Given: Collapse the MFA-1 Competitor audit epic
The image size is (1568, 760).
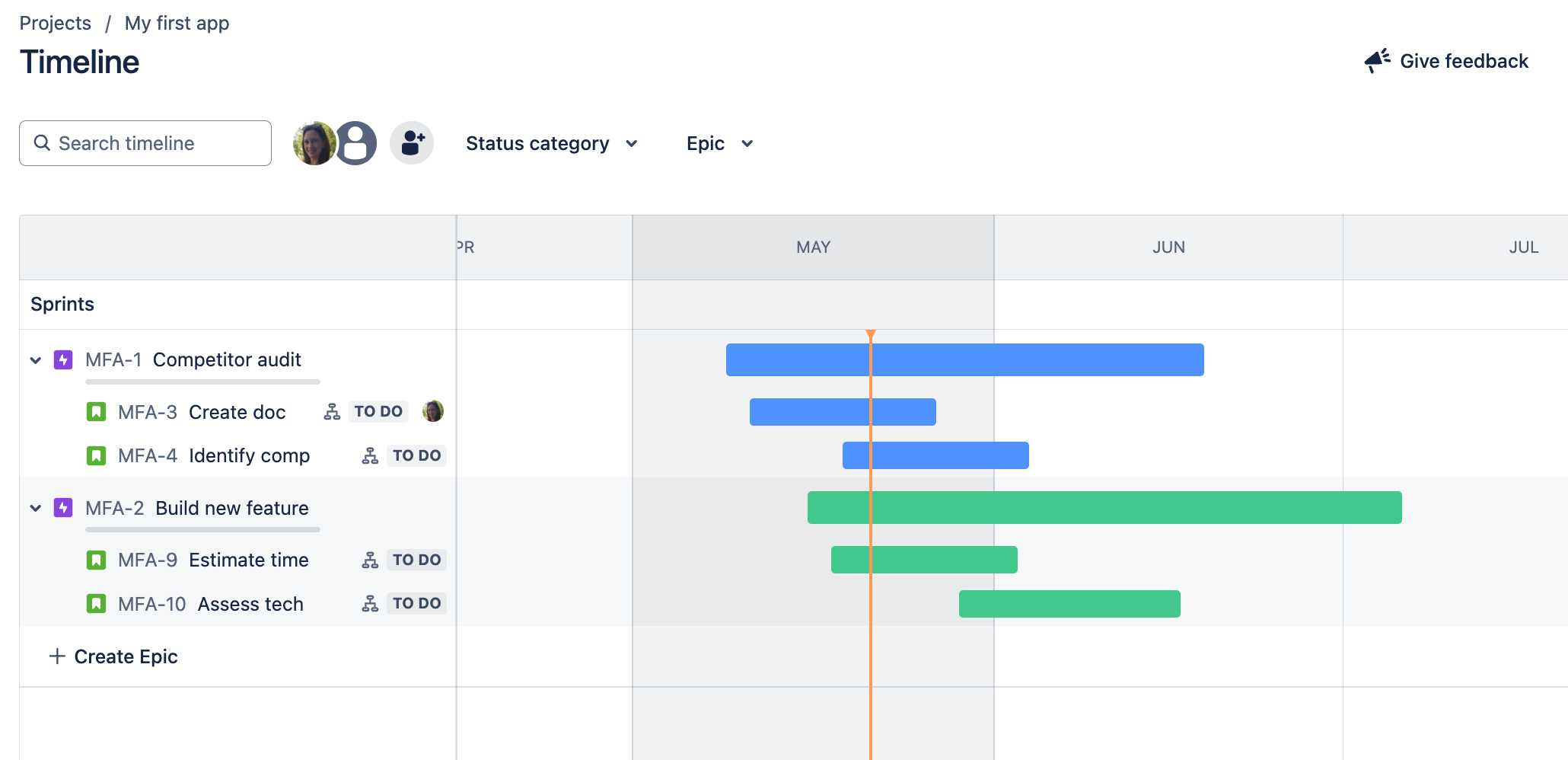Looking at the screenshot, I should 35,359.
